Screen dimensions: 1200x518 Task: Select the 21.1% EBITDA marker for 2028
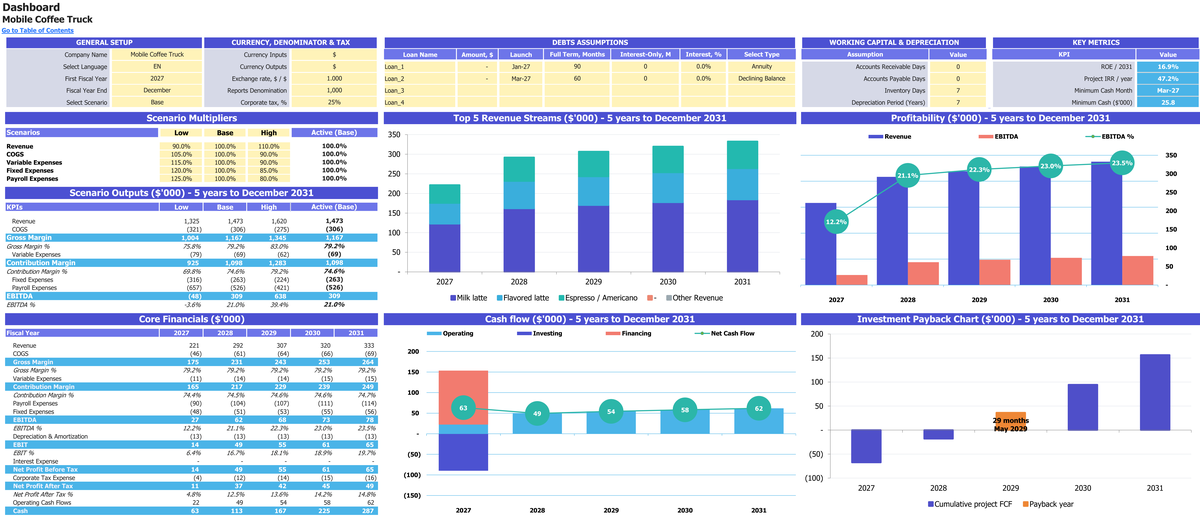click(907, 176)
